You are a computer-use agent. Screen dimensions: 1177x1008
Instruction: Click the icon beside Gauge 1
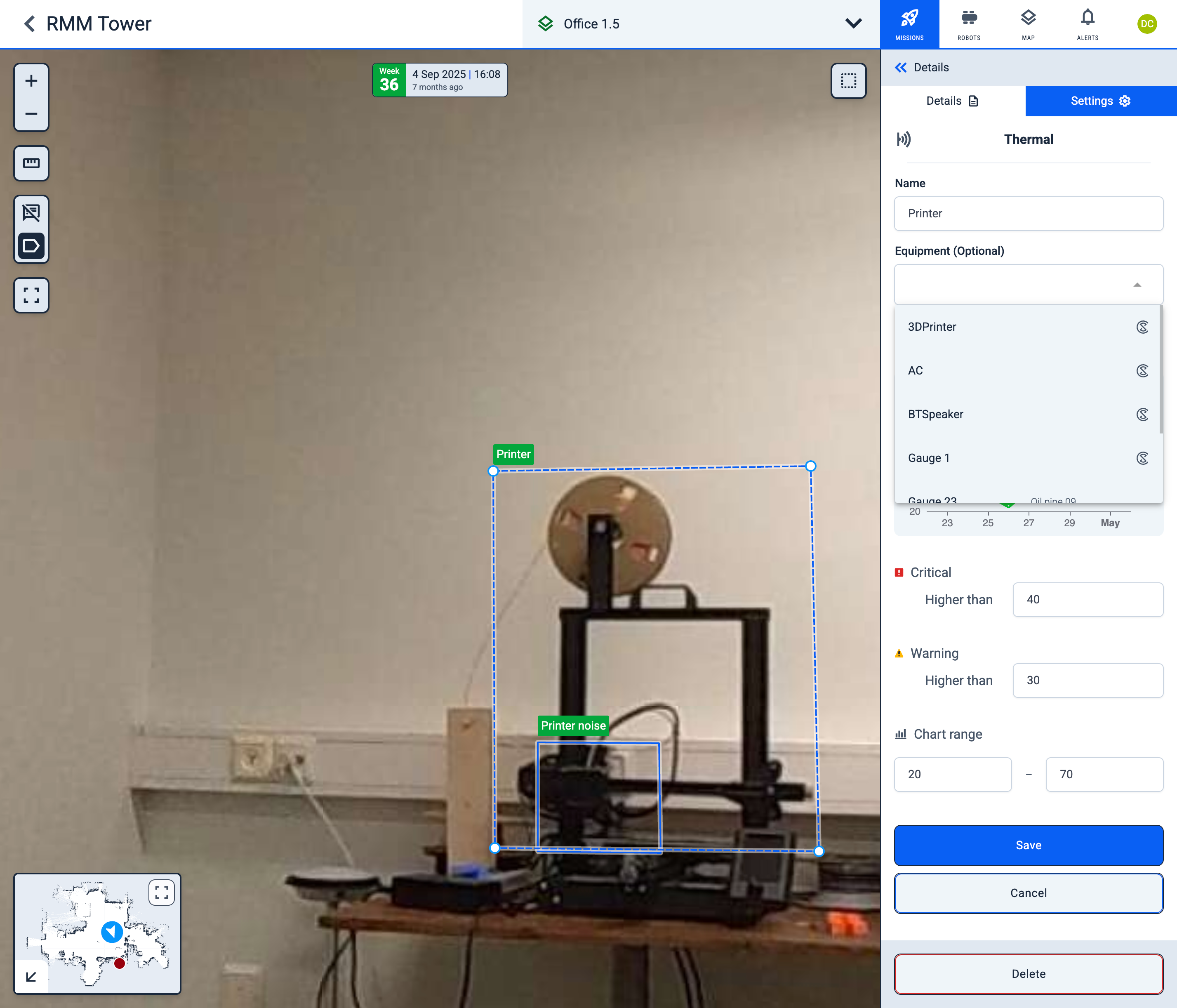click(1142, 458)
